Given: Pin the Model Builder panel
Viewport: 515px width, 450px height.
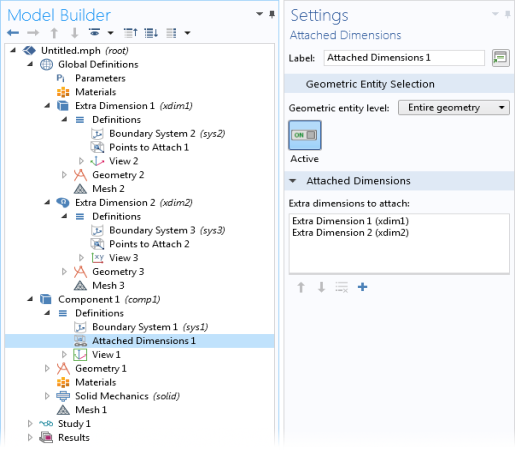Looking at the screenshot, I should click(272, 14).
